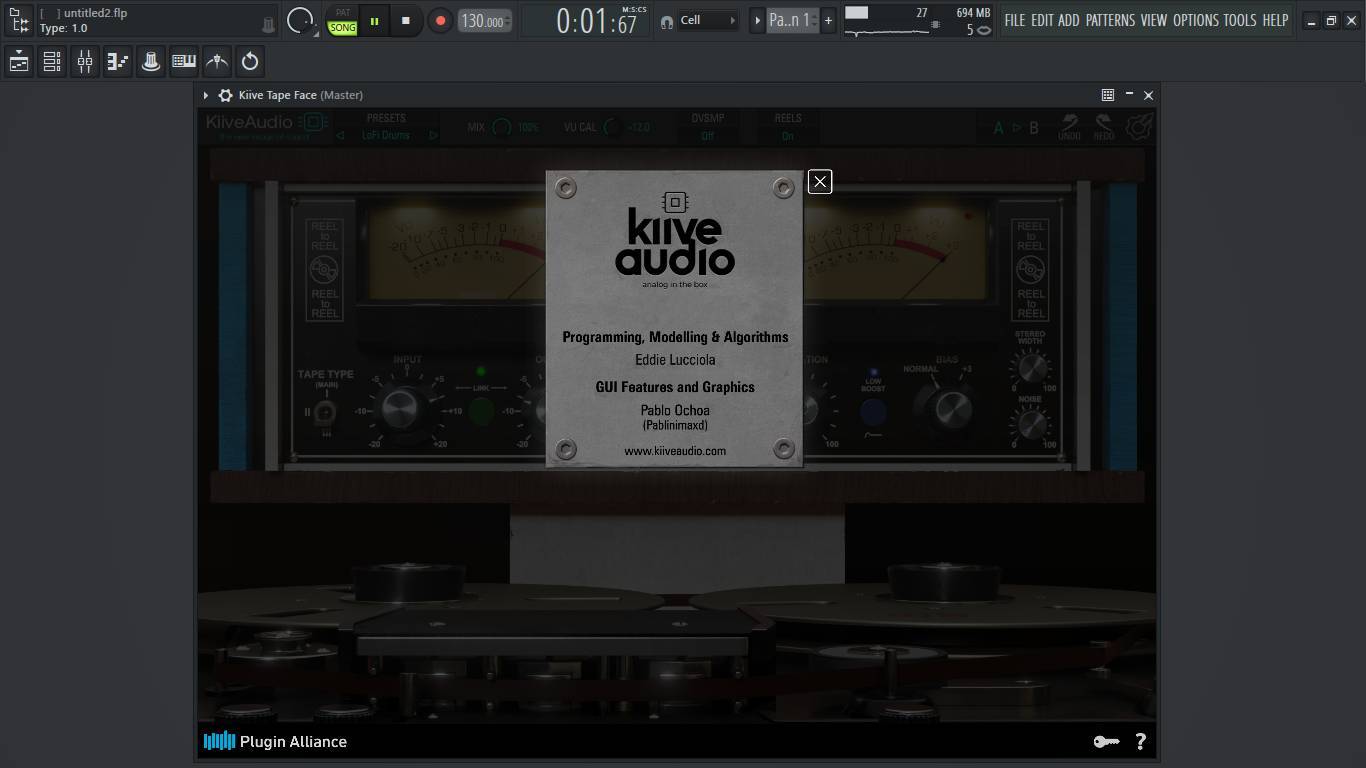Toggle the blue LOW BOOST button
This screenshot has height=768, width=1366.
[873, 411]
